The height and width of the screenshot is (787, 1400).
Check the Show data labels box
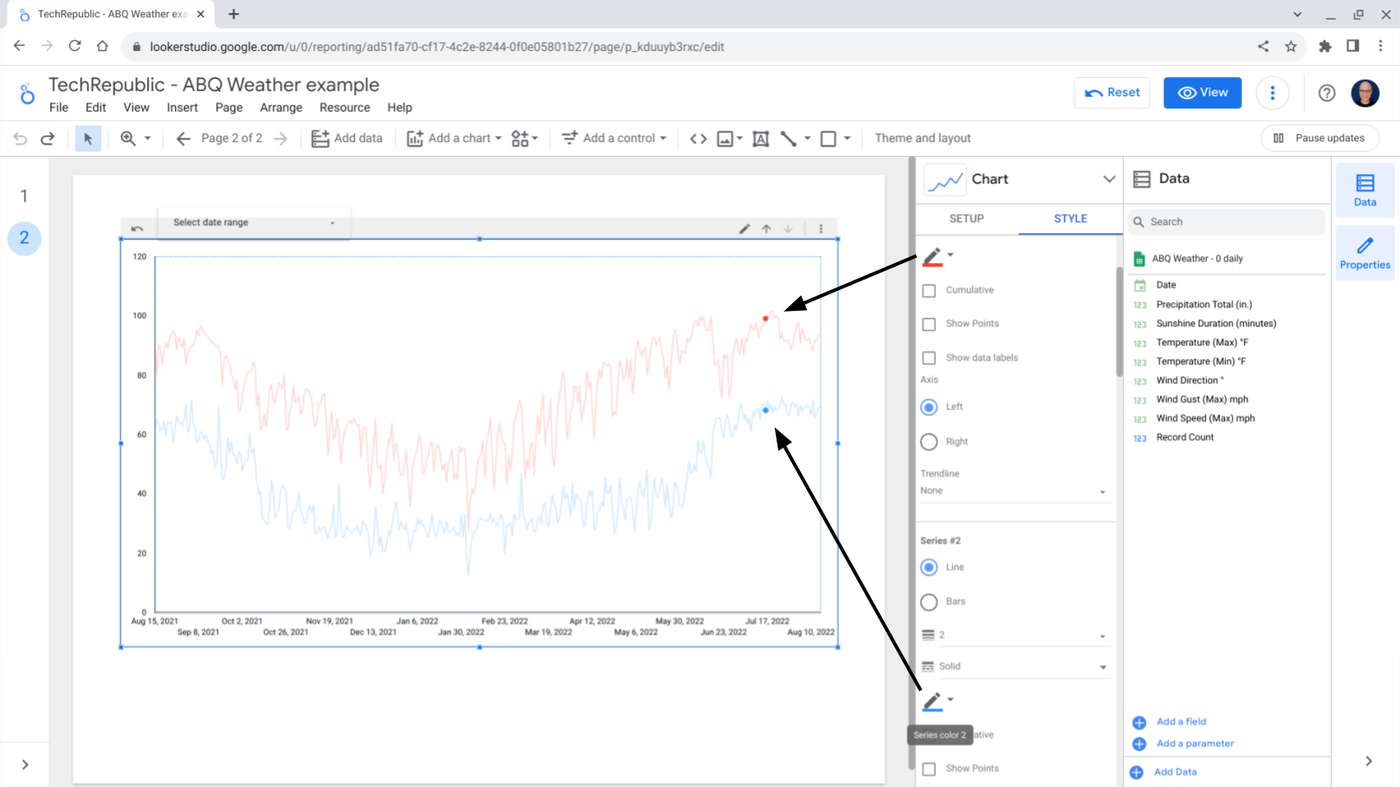(929, 358)
